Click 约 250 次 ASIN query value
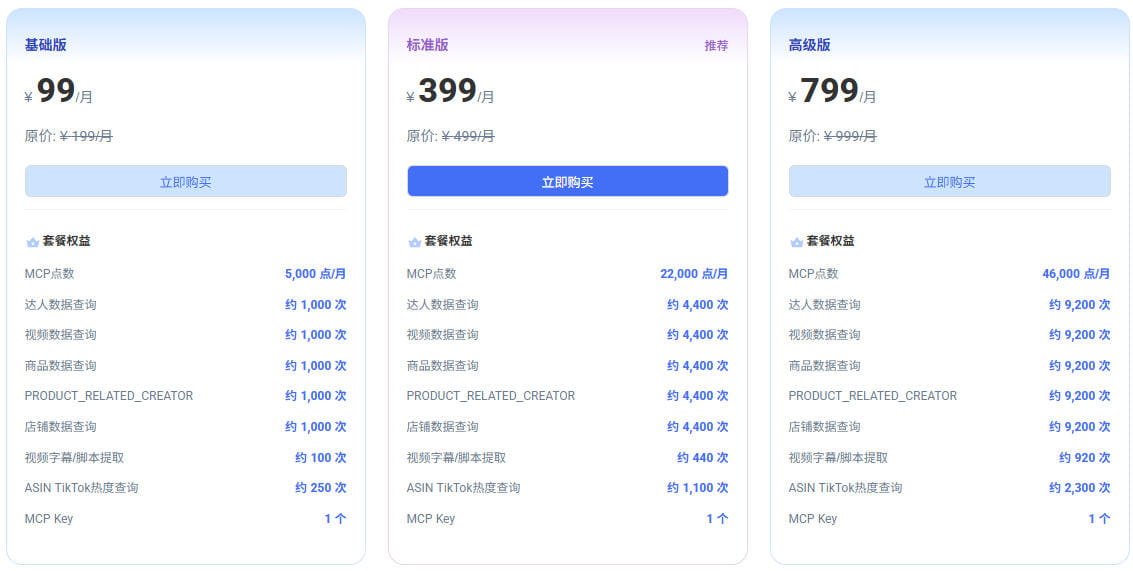Screen dimensions: 1133x571 [x=321, y=488]
